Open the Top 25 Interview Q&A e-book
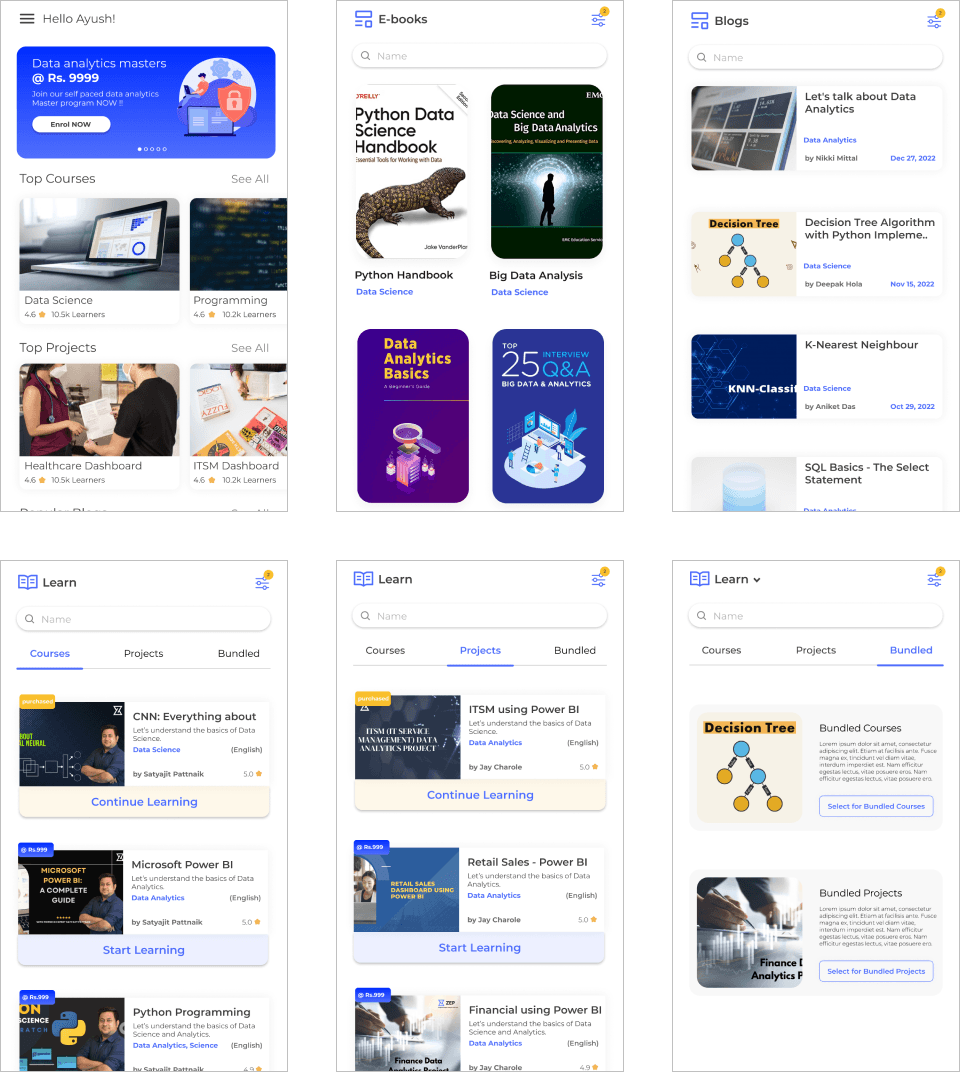The width and height of the screenshot is (960, 1072). pos(548,416)
